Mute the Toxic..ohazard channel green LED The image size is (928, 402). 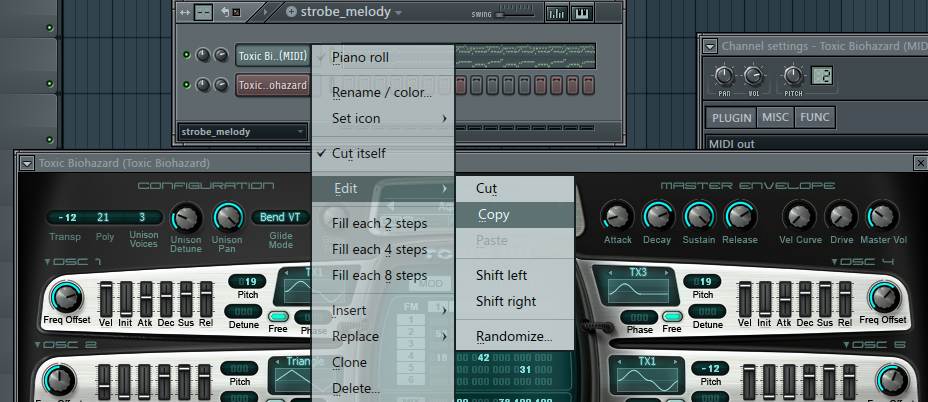tap(187, 85)
